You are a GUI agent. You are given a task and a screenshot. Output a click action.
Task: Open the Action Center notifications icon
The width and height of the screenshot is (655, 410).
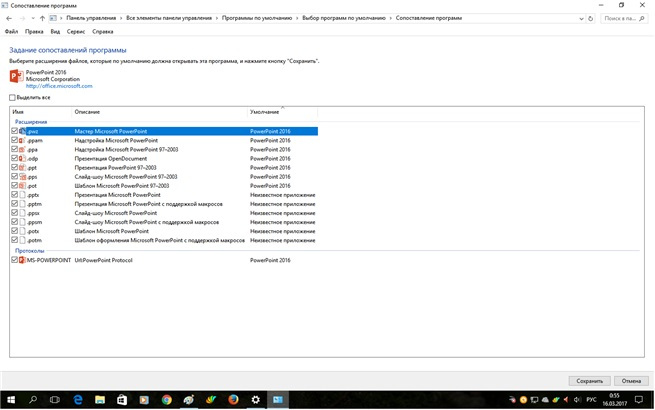point(639,400)
